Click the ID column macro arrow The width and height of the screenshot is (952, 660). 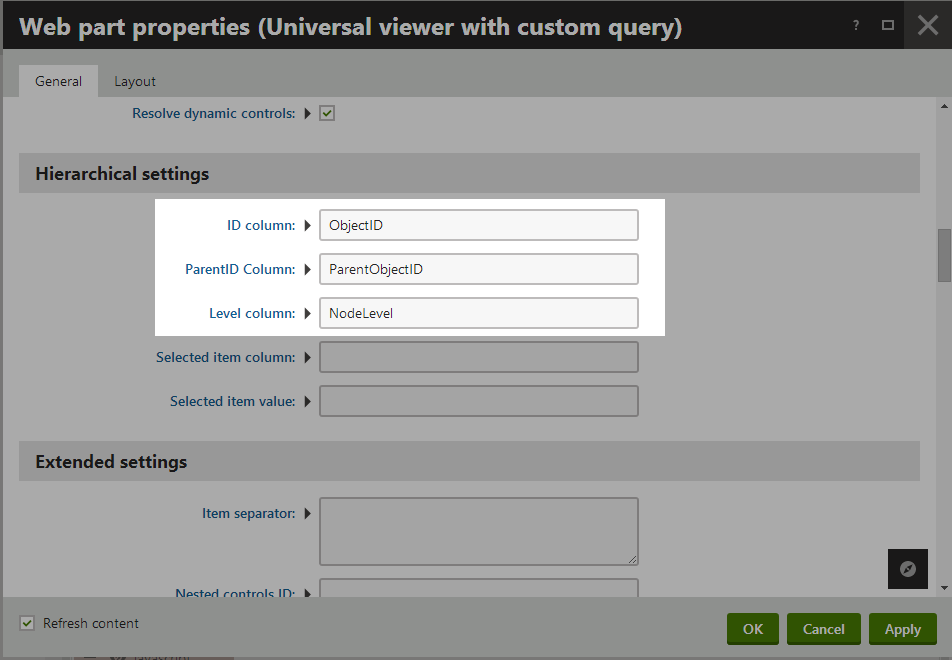pyautogui.click(x=308, y=225)
